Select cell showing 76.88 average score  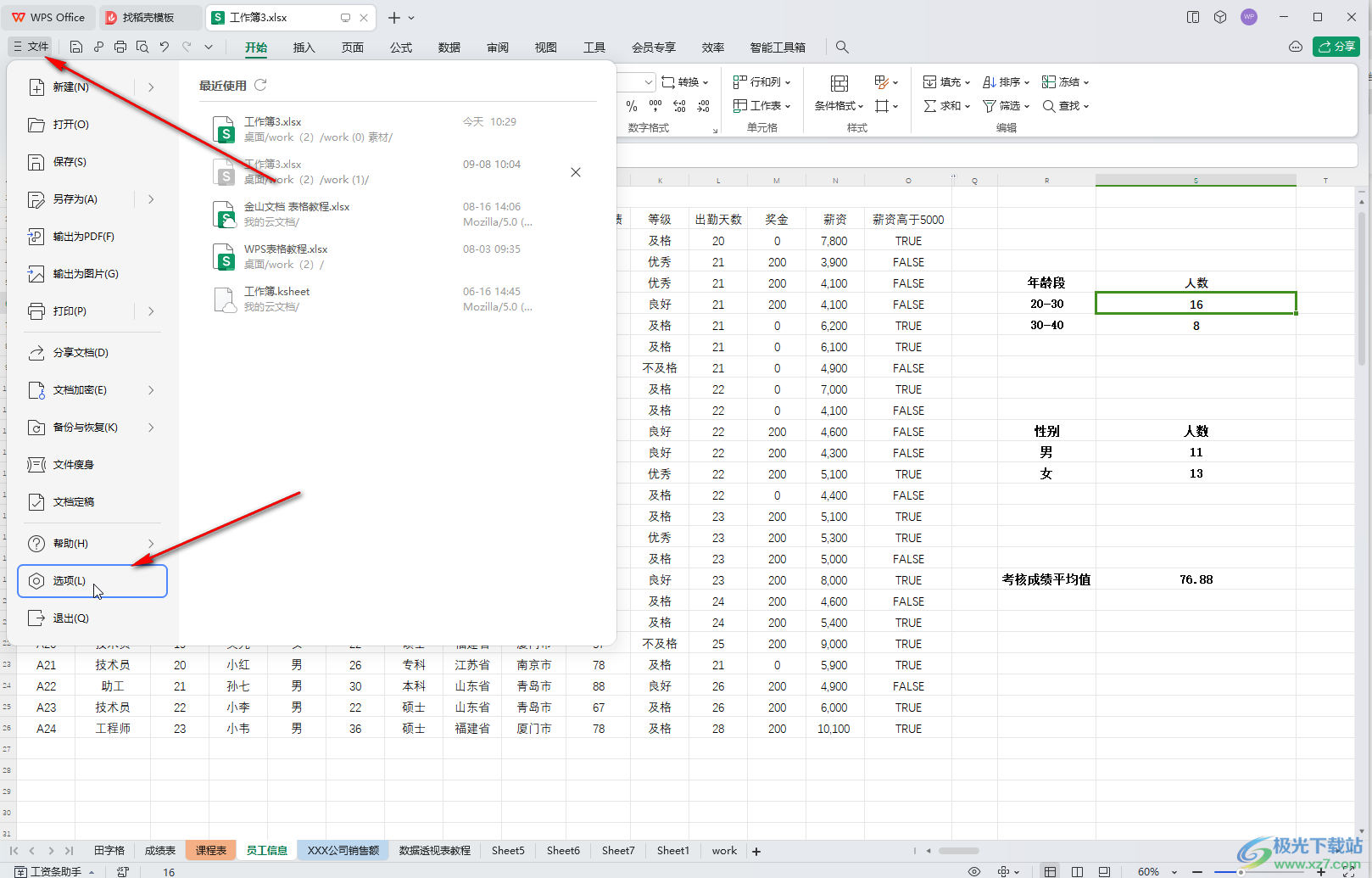tap(1196, 580)
